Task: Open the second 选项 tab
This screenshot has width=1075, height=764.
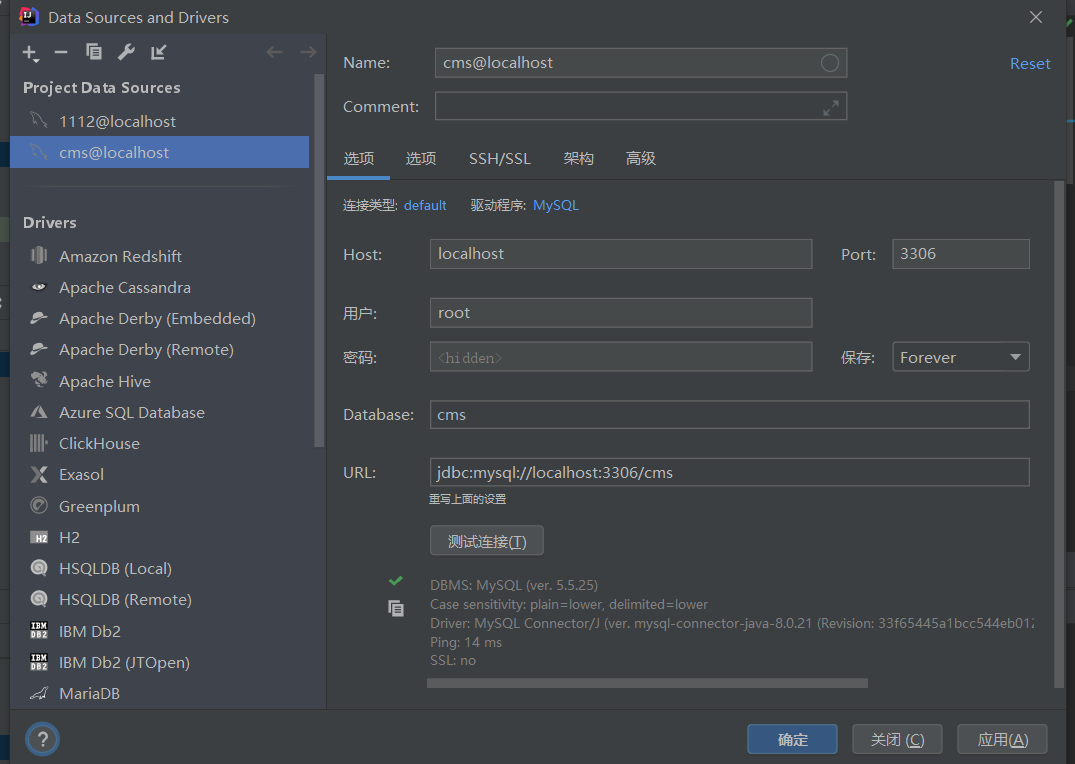Action: pos(420,158)
